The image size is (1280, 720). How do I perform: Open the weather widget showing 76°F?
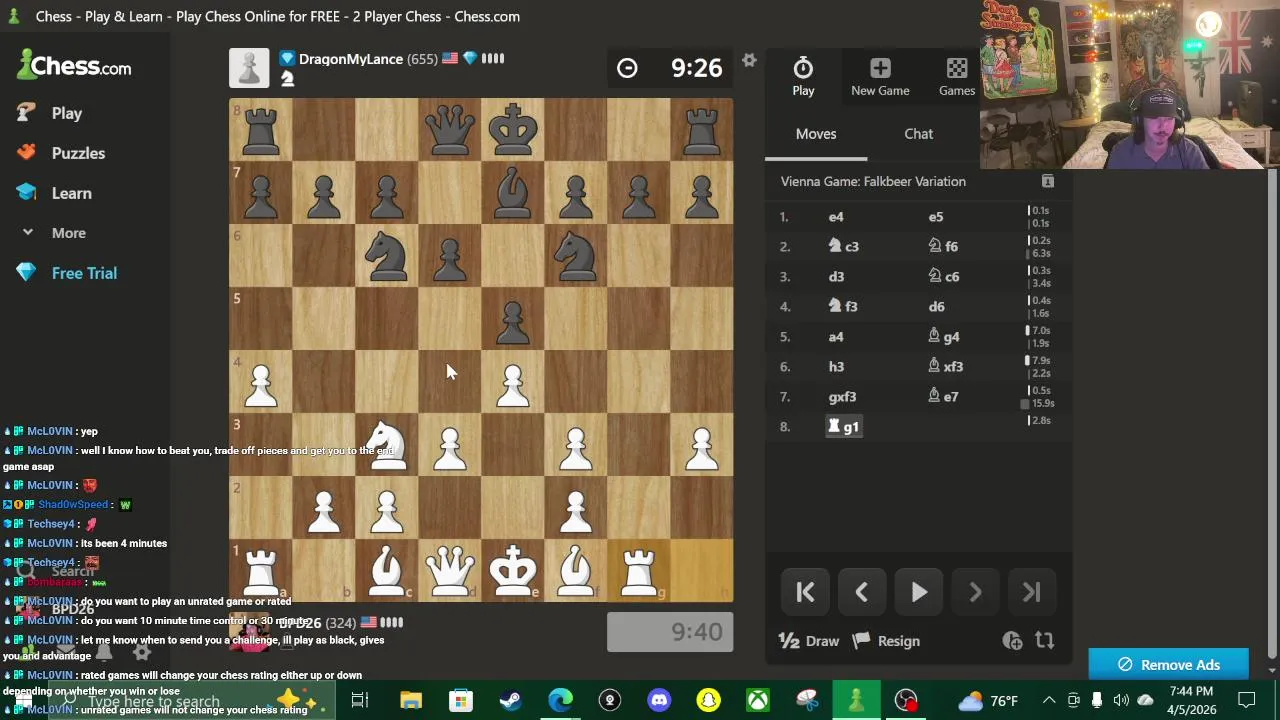pos(988,700)
